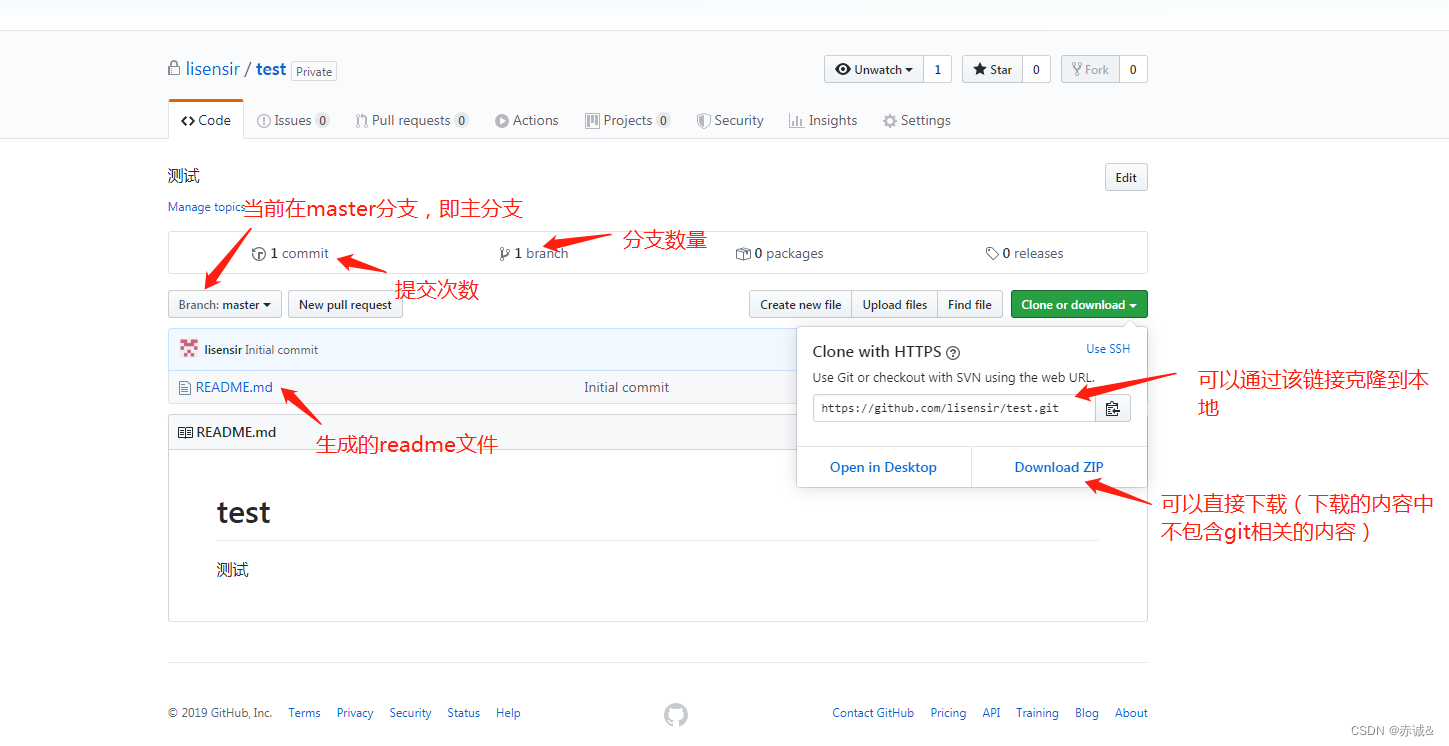View the 1 commit history link
The image size is (1449, 746).
coord(290,253)
